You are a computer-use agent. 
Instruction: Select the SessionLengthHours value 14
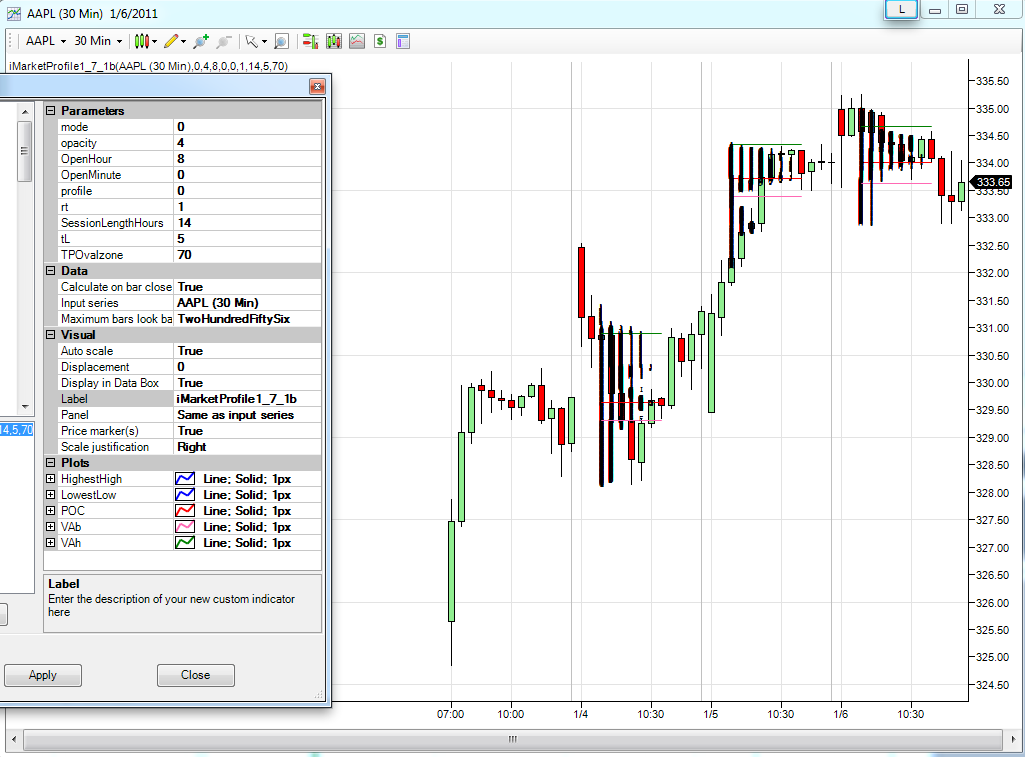248,223
